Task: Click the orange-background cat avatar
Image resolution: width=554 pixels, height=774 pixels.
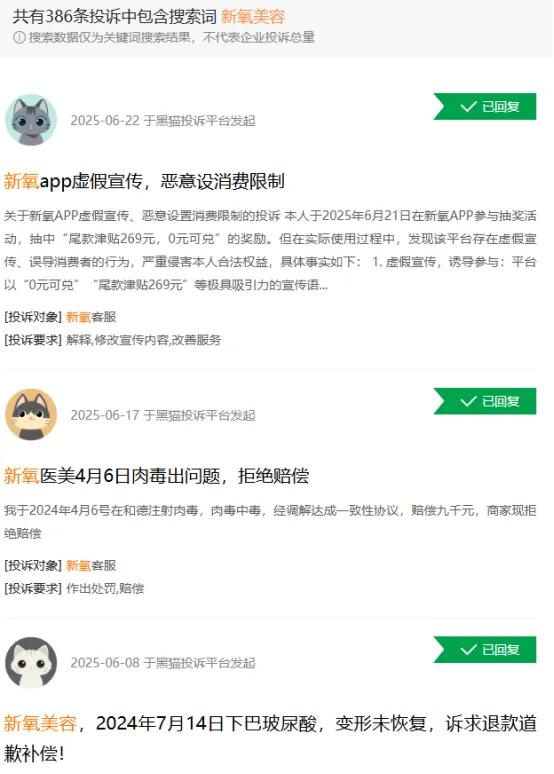Action: click(31, 415)
